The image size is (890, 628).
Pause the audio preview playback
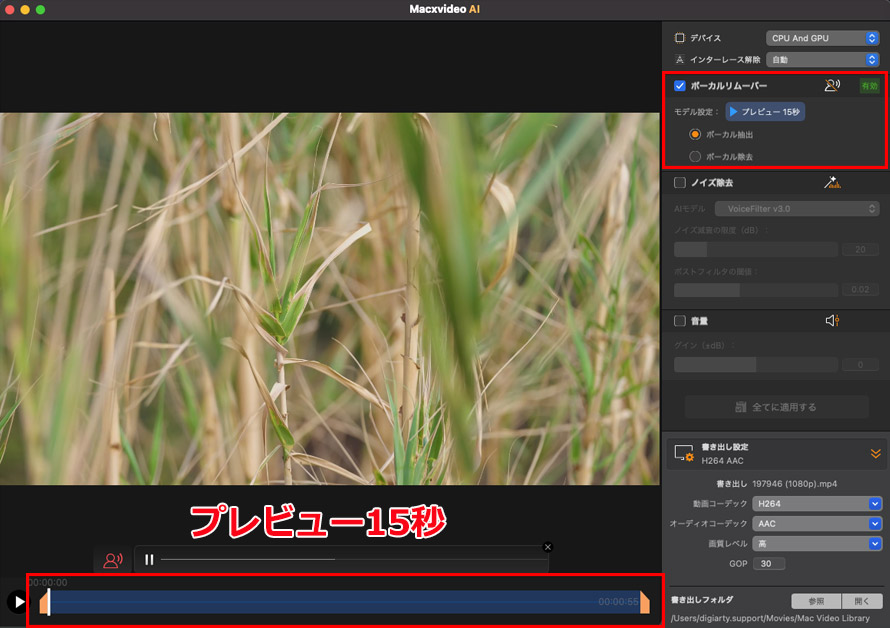point(148,560)
